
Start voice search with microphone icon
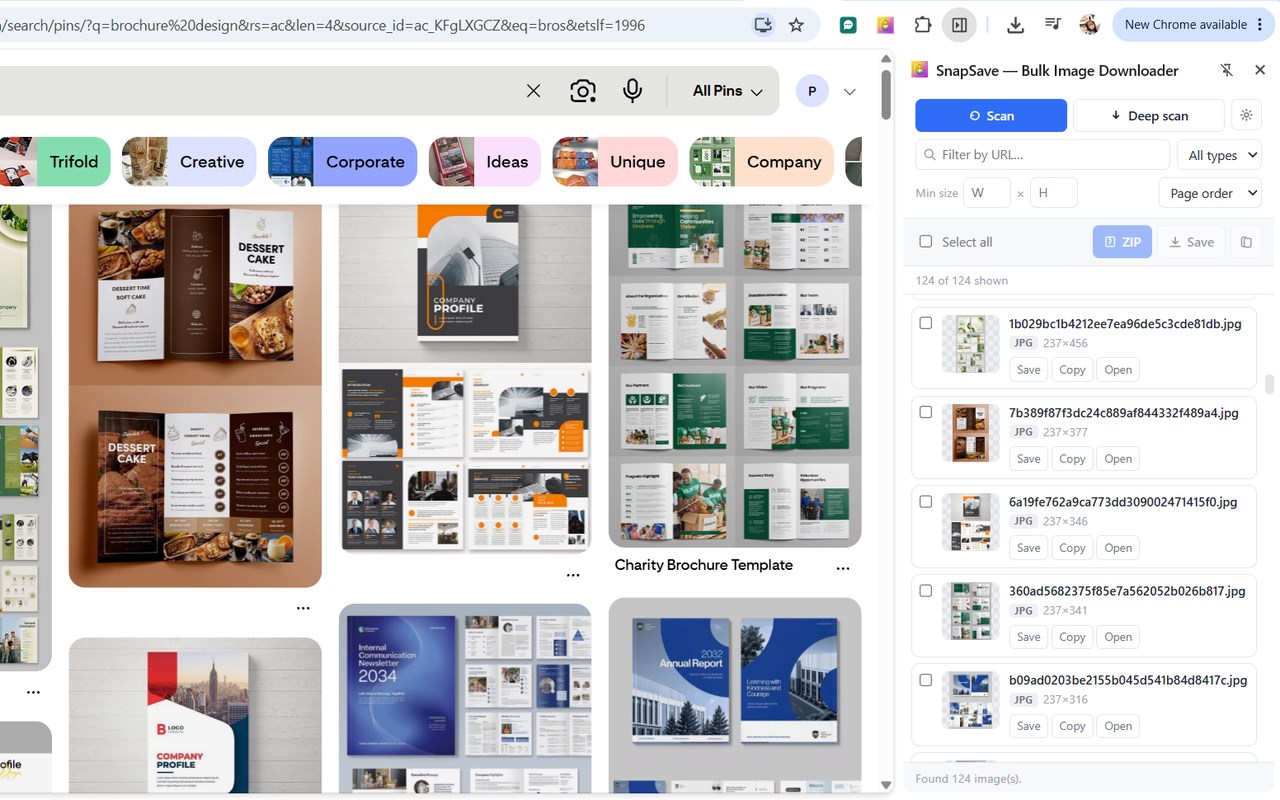(632, 91)
